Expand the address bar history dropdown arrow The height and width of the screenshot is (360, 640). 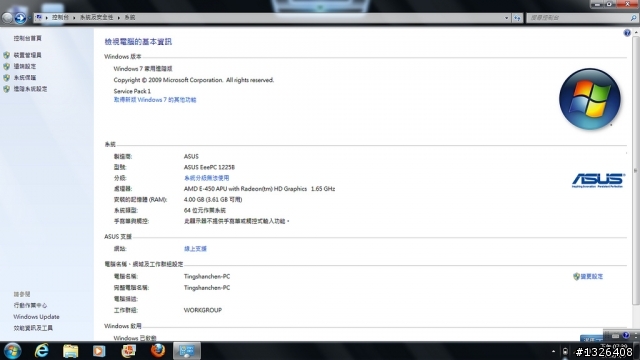[507, 18]
